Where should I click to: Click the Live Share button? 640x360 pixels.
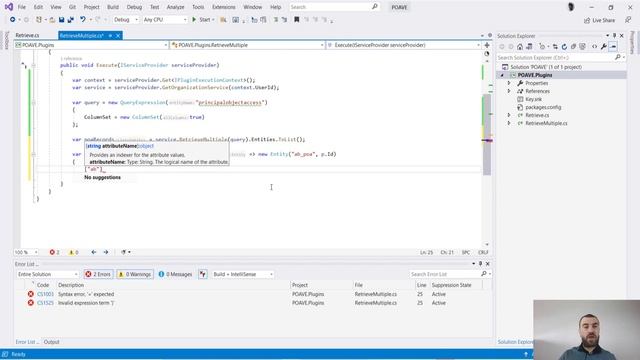[599, 20]
